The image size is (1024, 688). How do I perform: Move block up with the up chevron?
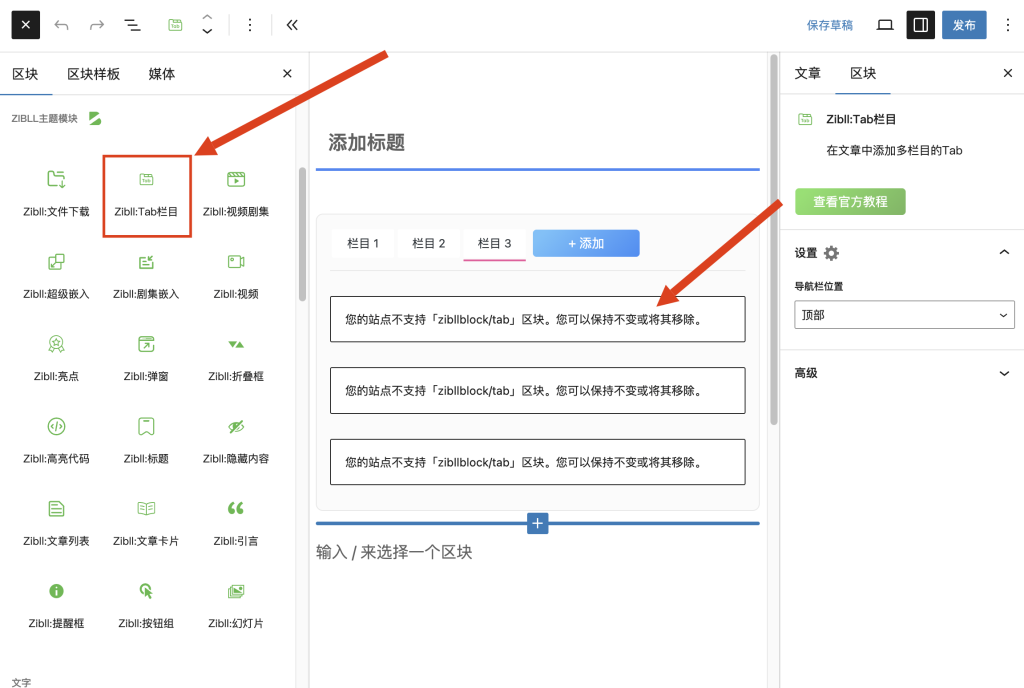pos(207,18)
